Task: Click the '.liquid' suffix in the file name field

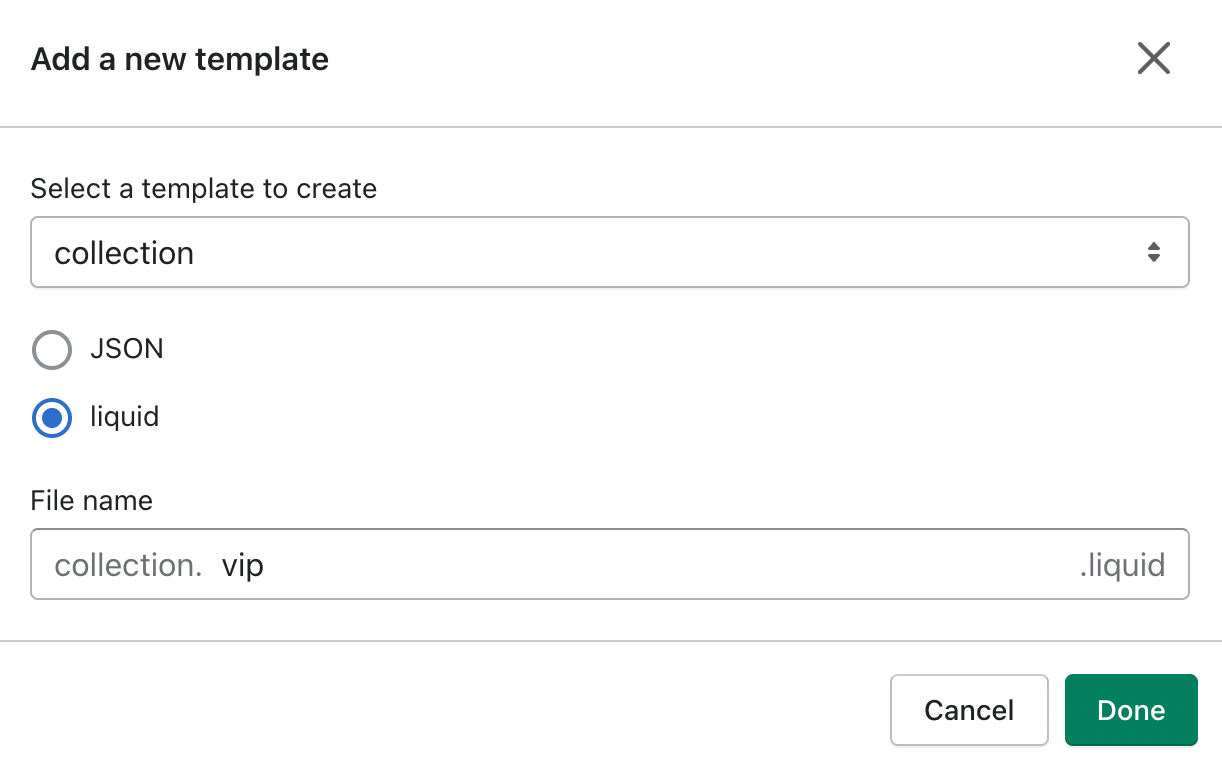Action: pyautogui.click(x=1122, y=566)
